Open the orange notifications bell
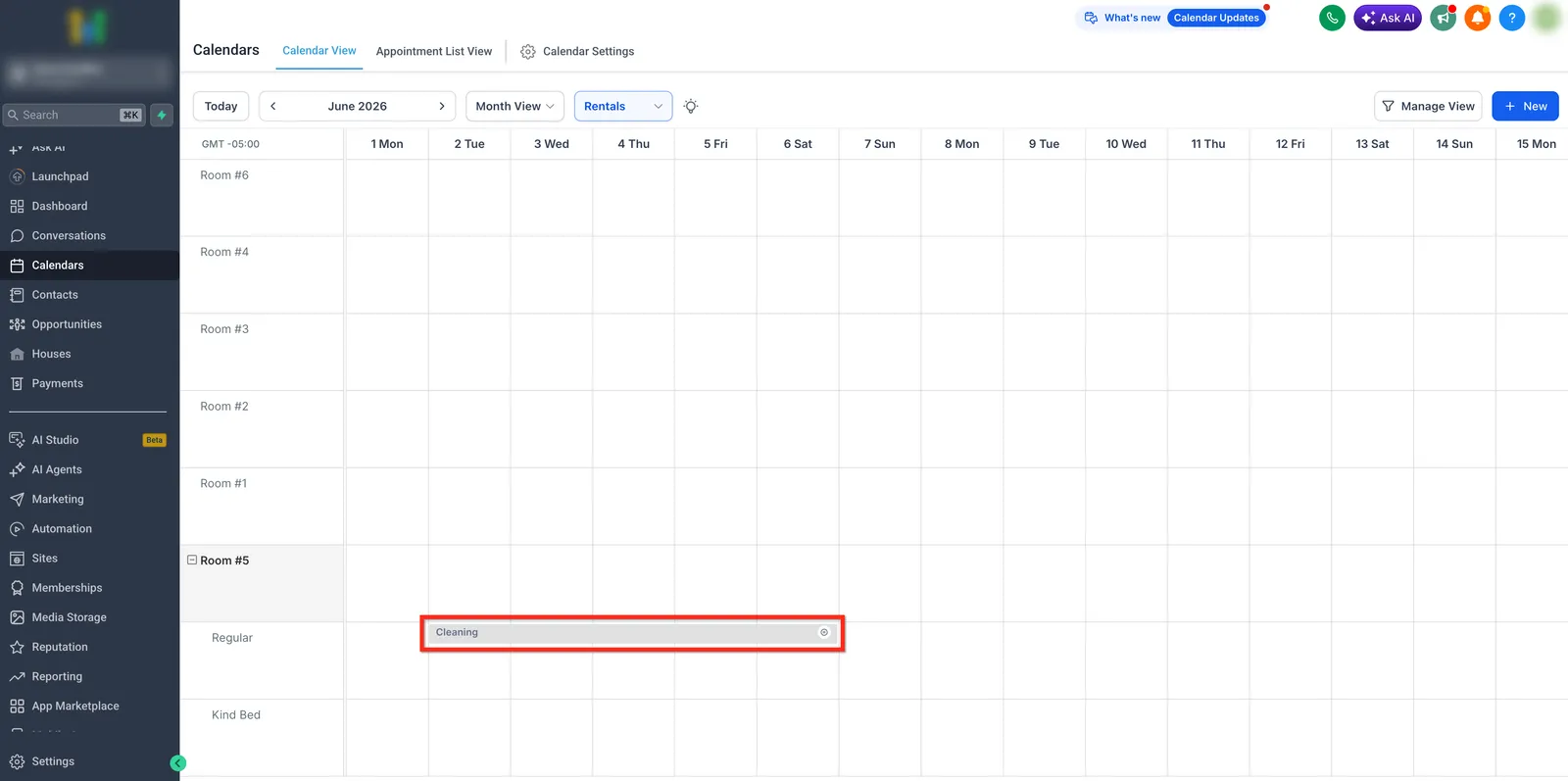 (x=1478, y=18)
